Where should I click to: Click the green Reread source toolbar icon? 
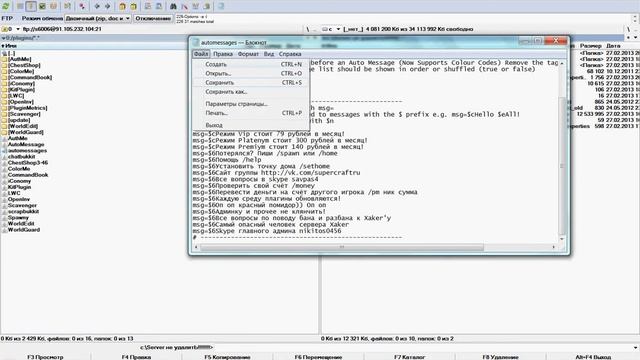(x=6, y=6)
